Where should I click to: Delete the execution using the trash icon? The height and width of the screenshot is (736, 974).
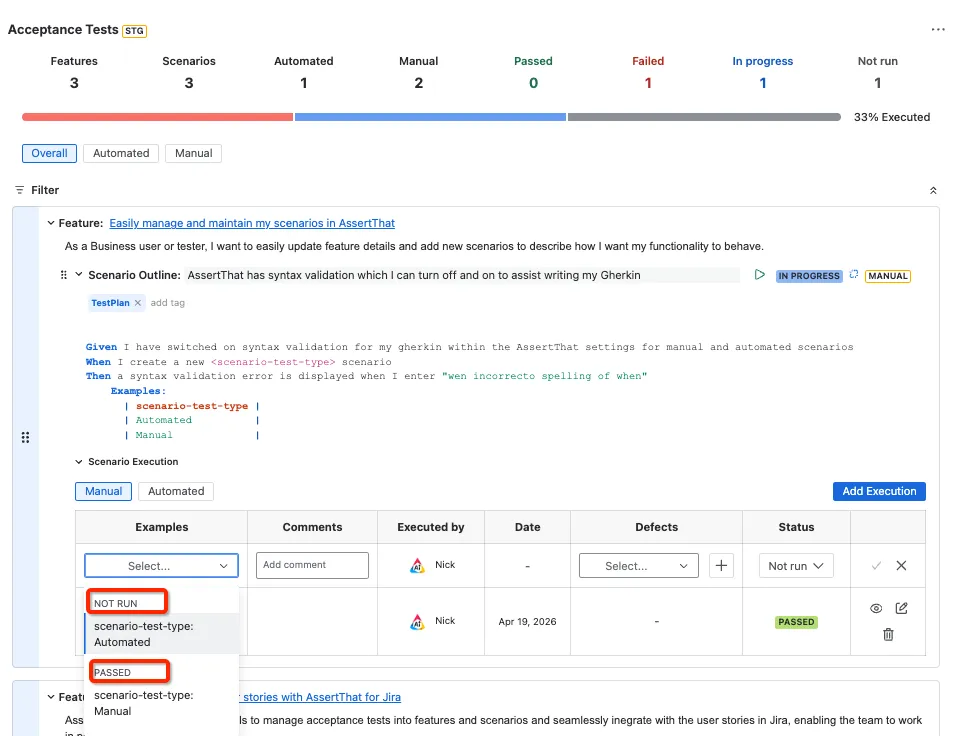[x=888, y=635]
